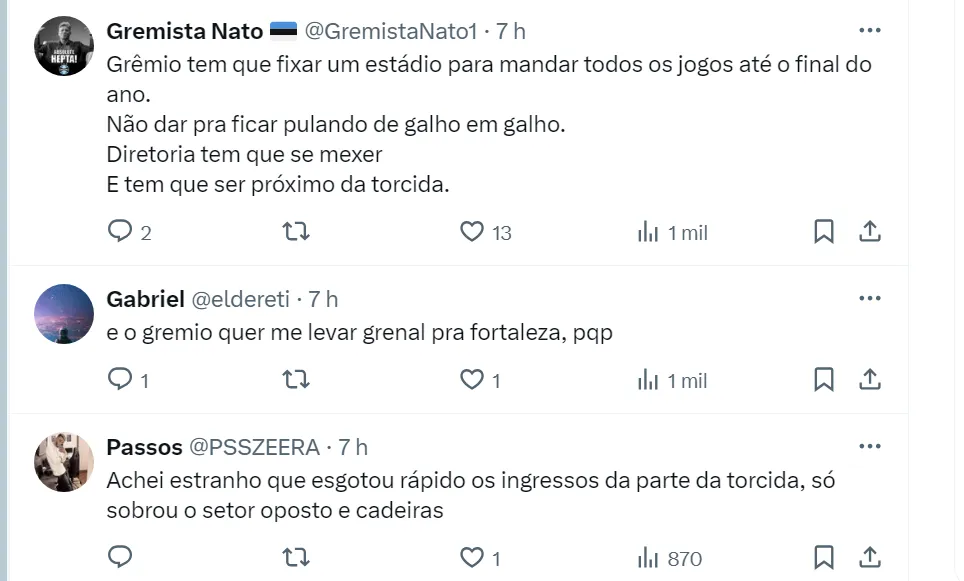
Task: Bookmark Gabriel's tweet
Action: tap(824, 380)
